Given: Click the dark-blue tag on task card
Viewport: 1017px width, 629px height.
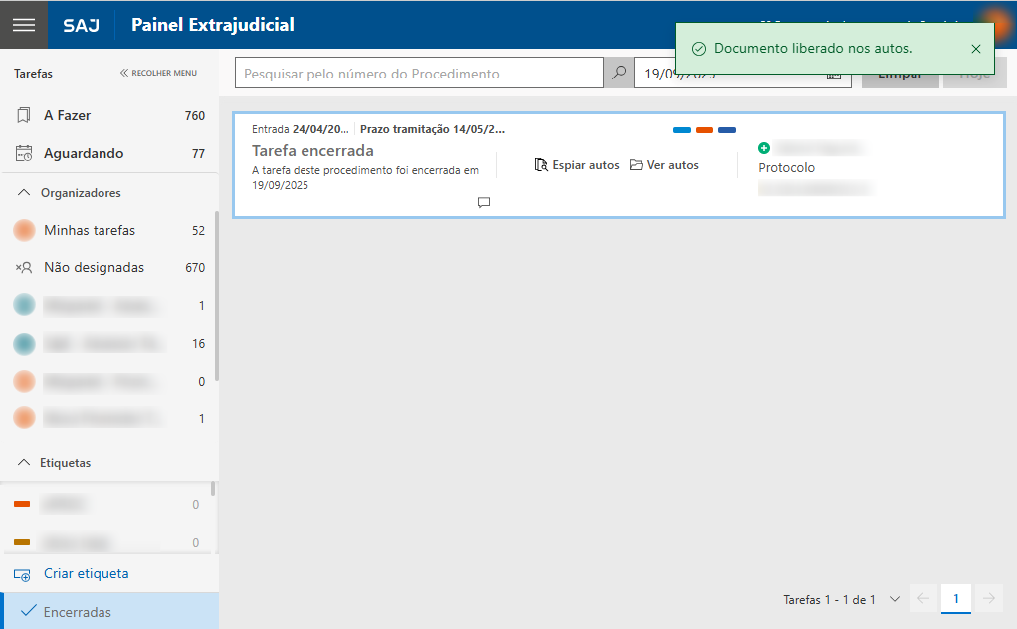Looking at the screenshot, I should point(727,130).
